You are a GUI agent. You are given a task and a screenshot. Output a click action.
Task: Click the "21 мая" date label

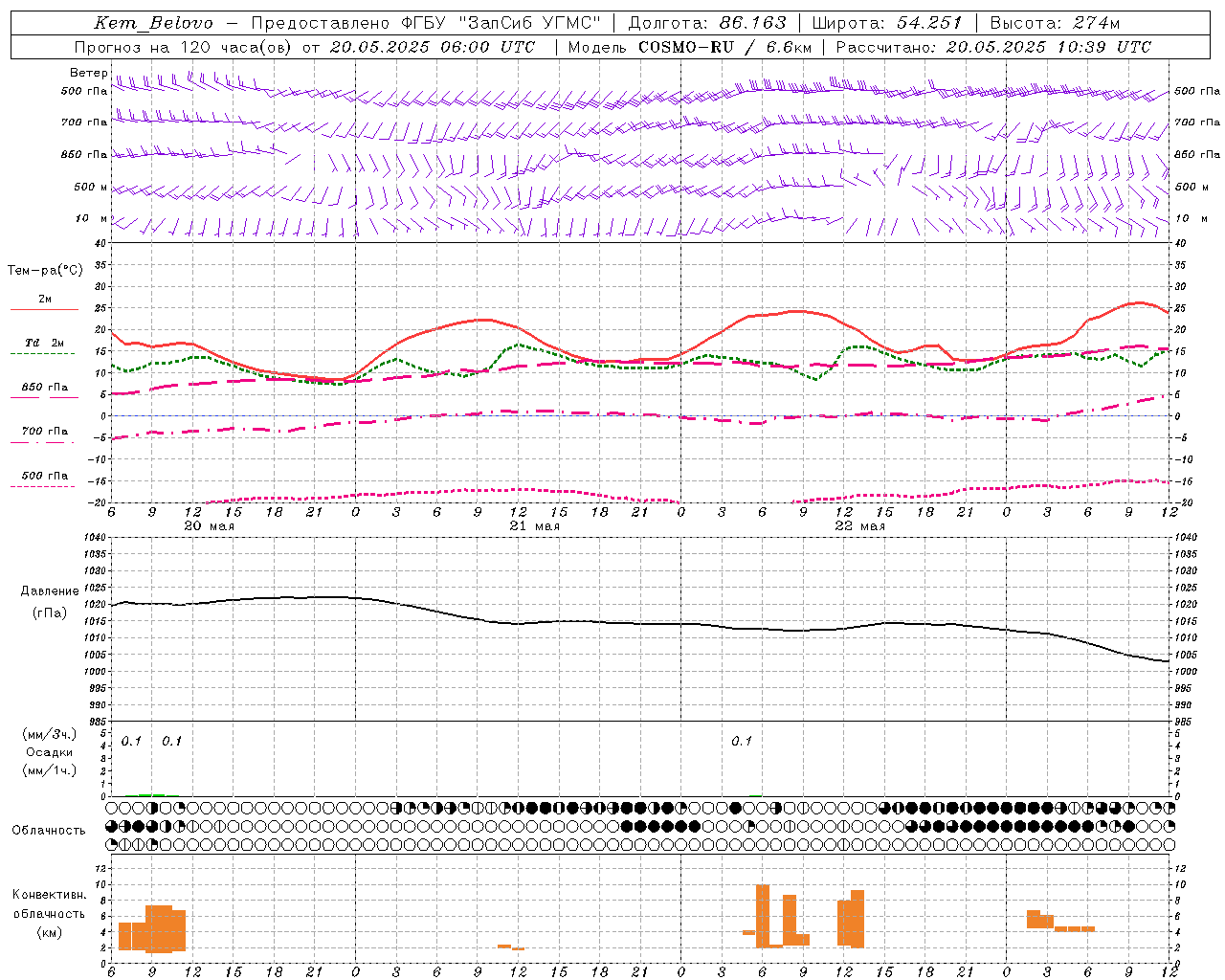click(x=534, y=525)
